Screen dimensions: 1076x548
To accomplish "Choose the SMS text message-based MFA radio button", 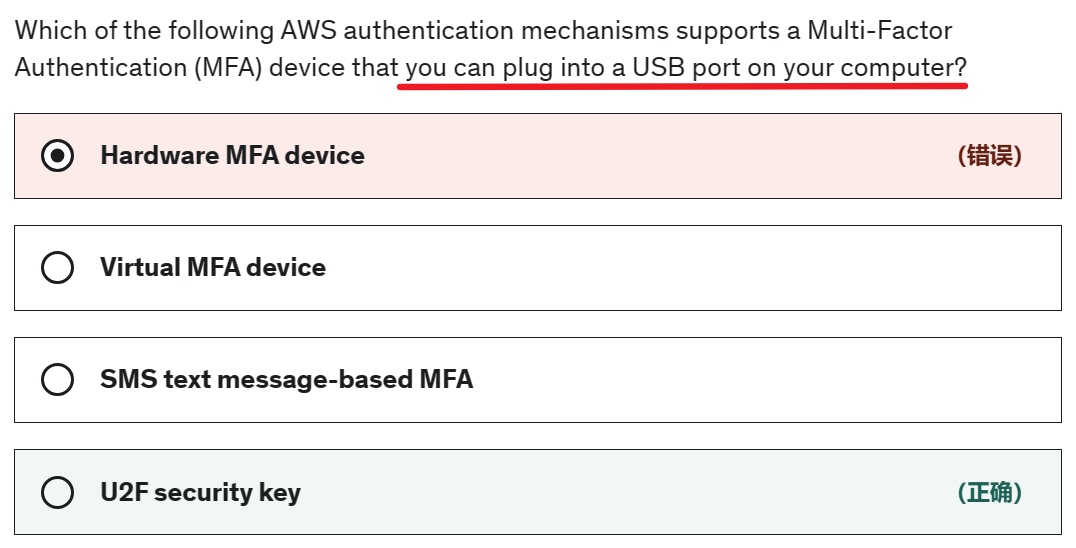I will [58, 380].
